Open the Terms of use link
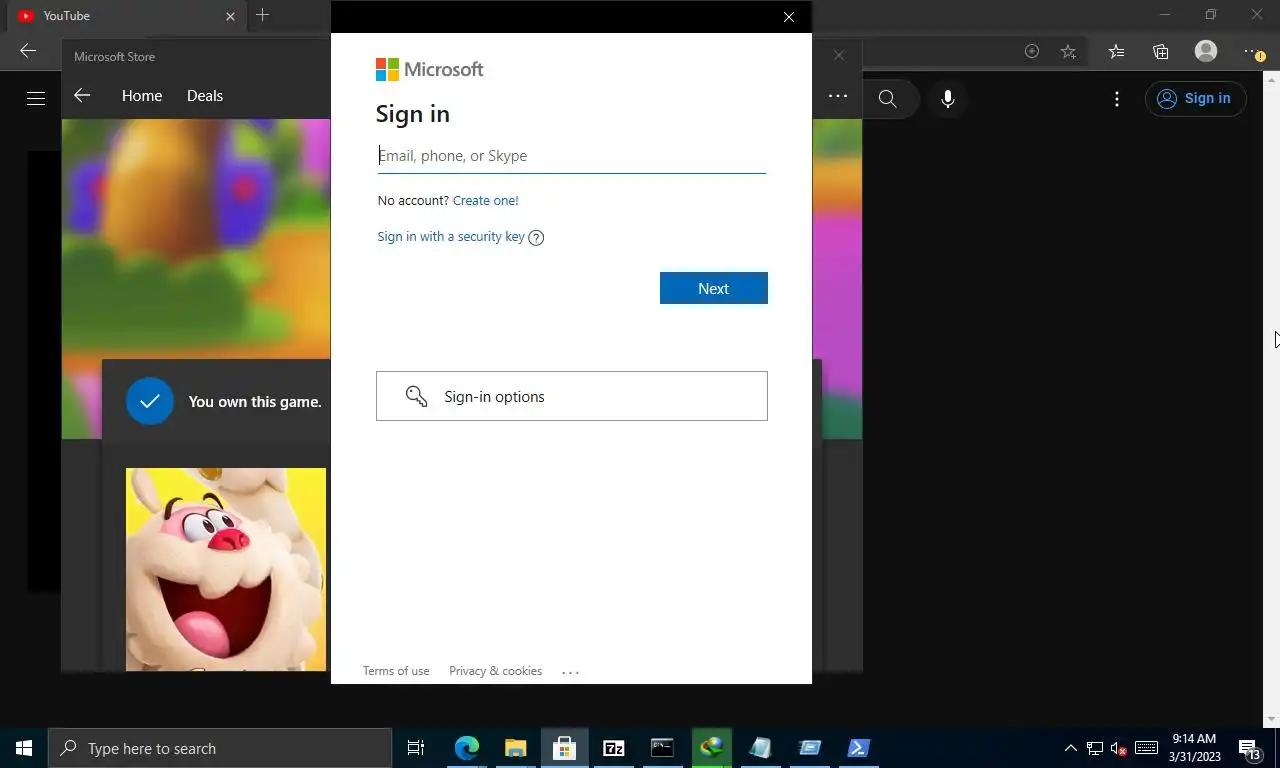The image size is (1280, 768). 396,671
